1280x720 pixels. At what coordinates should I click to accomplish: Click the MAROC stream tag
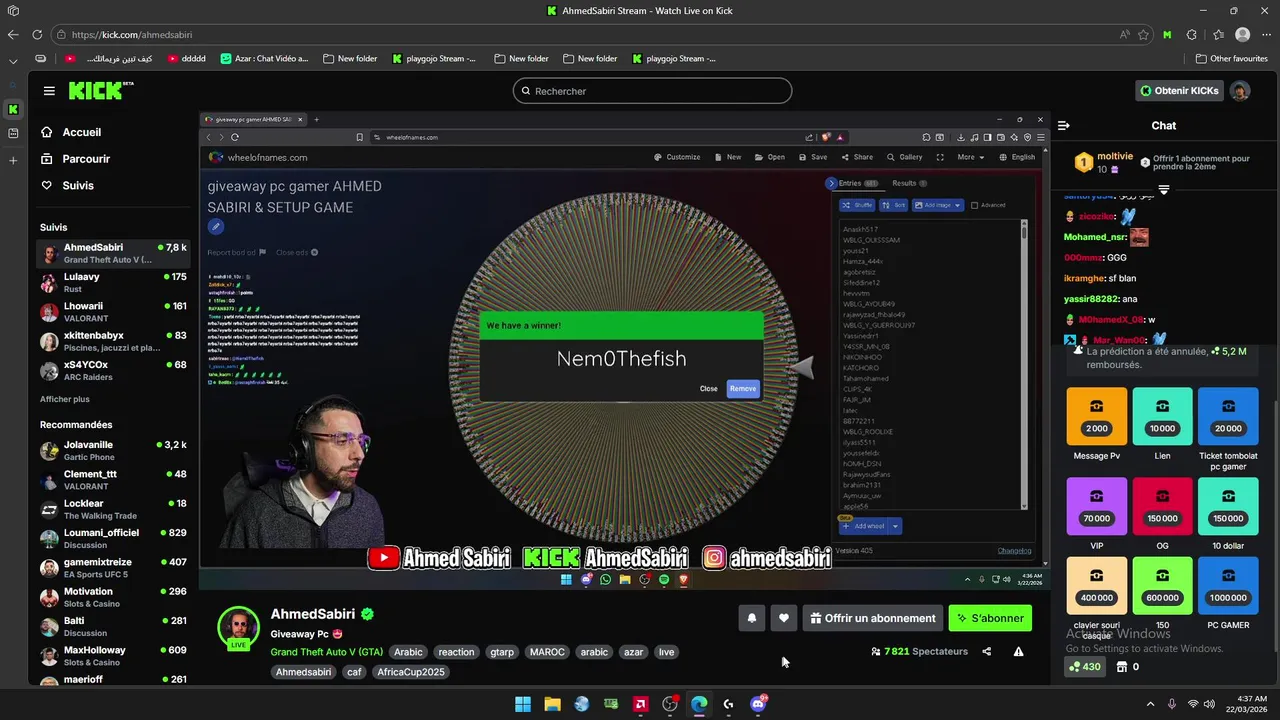(x=547, y=652)
